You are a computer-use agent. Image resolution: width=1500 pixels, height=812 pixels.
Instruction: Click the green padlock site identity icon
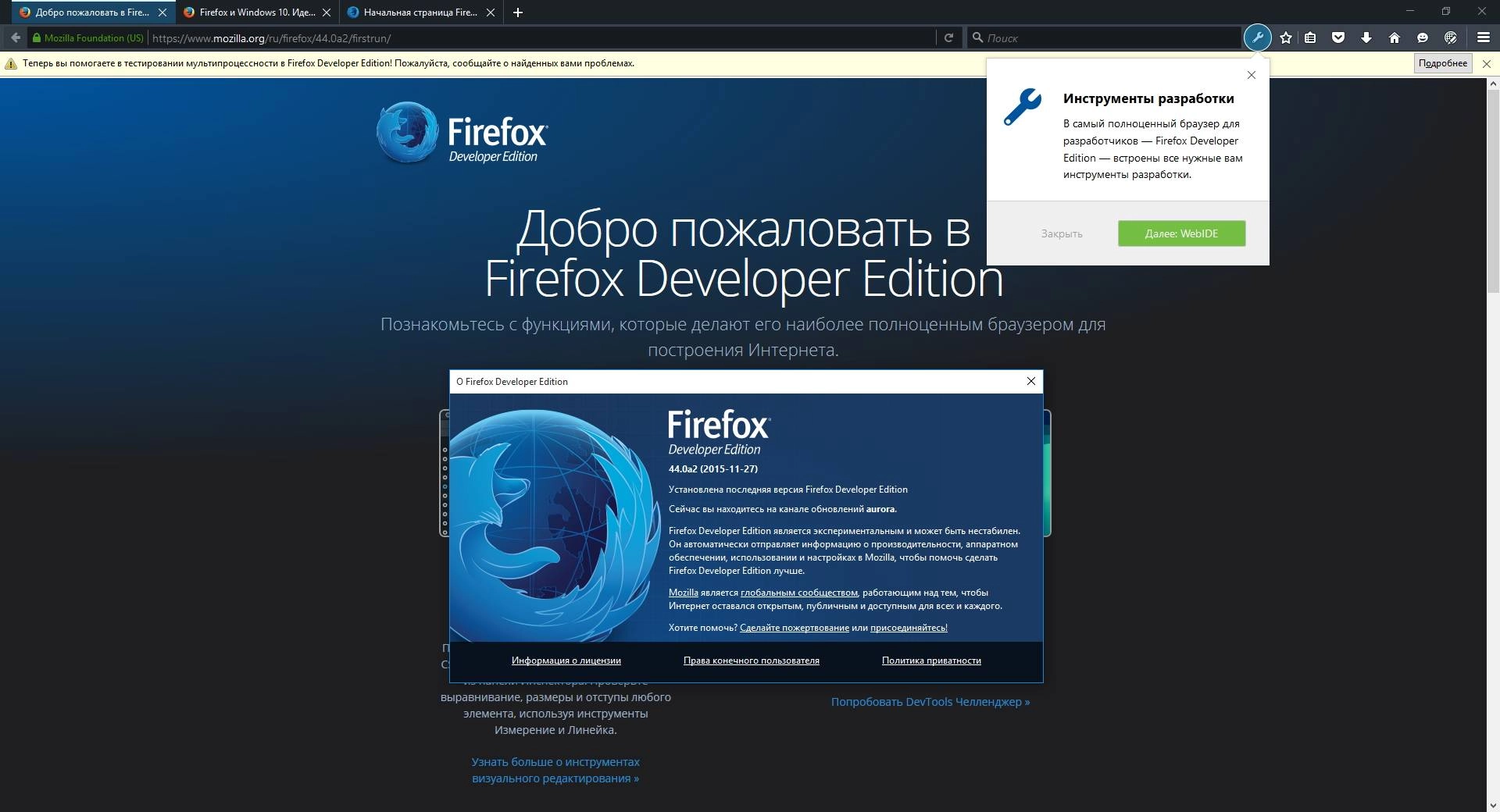click(x=36, y=37)
